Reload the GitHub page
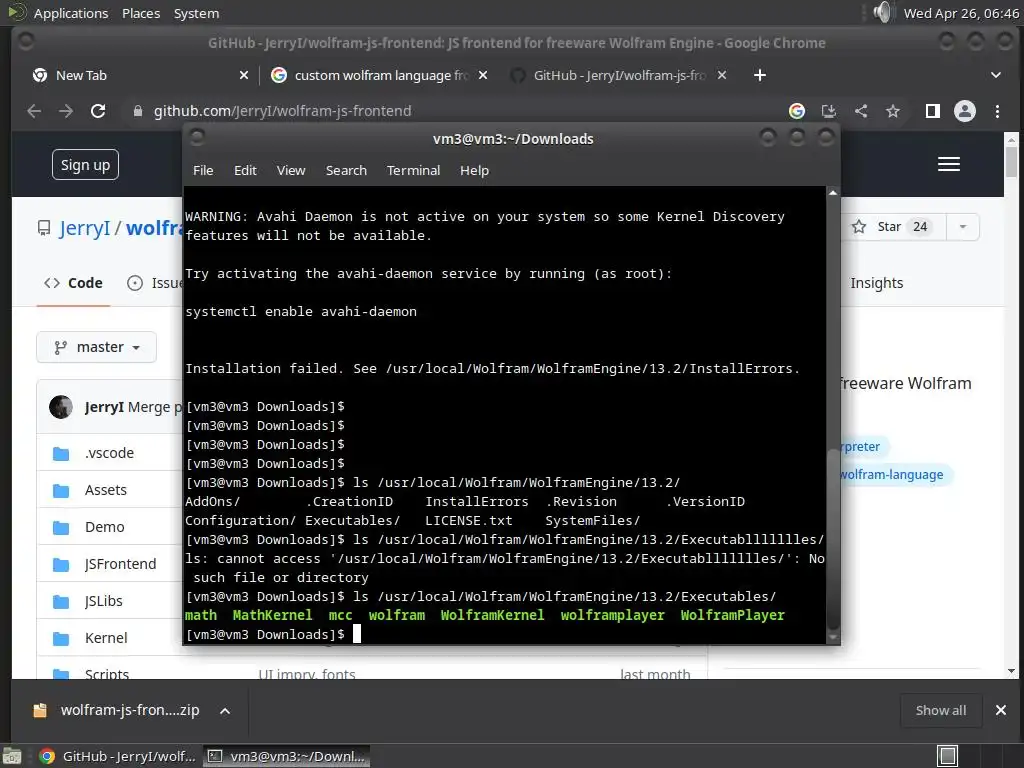The width and height of the screenshot is (1024, 768). 98,111
